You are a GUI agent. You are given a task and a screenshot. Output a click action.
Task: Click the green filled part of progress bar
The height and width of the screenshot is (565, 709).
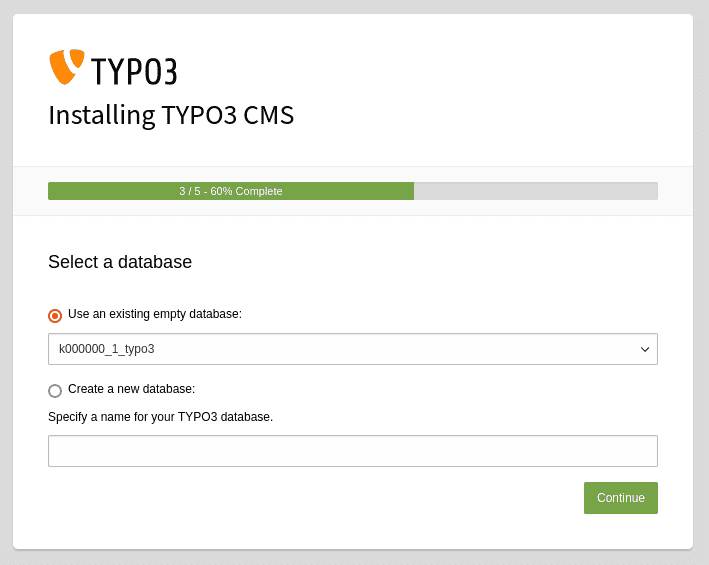(231, 191)
